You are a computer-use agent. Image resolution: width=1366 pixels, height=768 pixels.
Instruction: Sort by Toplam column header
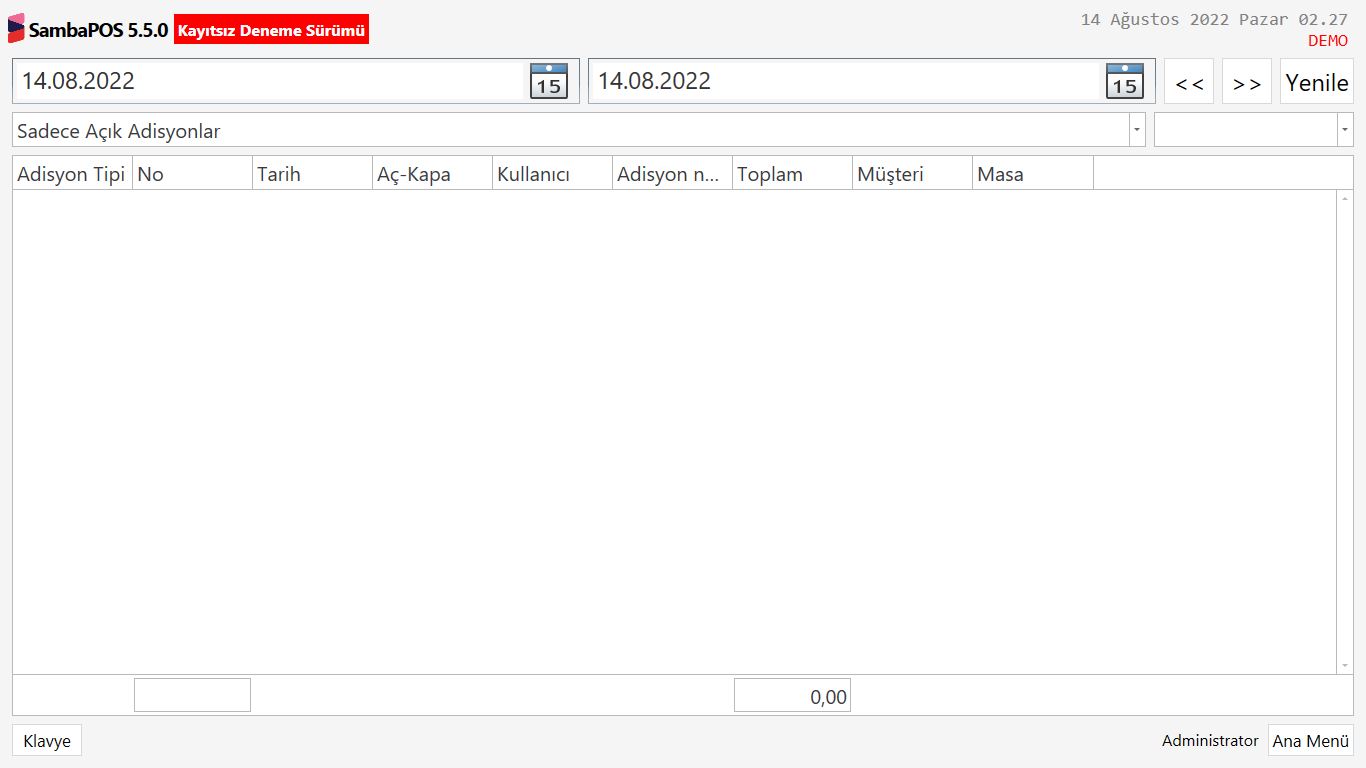pos(792,173)
